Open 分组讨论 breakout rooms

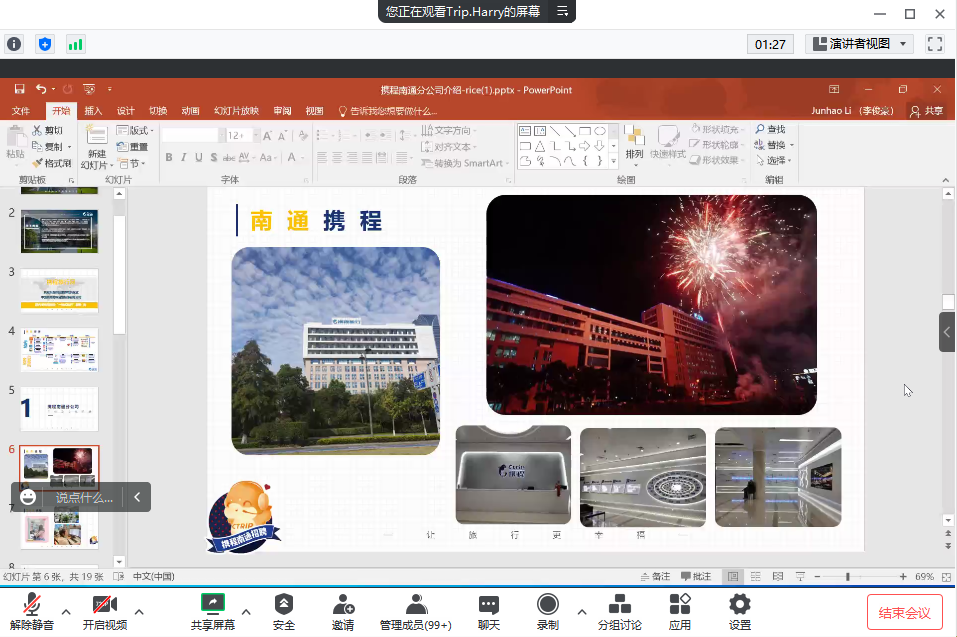[x=620, y=611]
